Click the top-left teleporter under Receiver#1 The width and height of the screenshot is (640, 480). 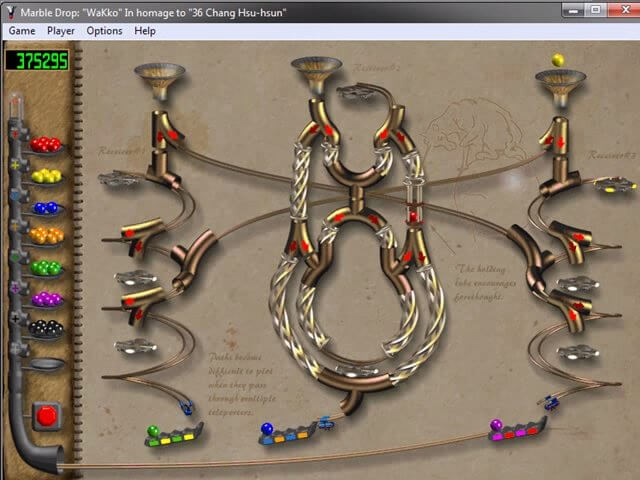point(118,179)
